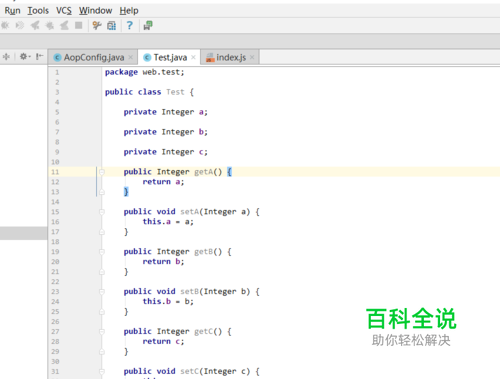Click the highlighted closing brace on line 13
Image resolution: width=500 pixels, height=379 pixels.
pyautogui.click(x=126, y=192)
